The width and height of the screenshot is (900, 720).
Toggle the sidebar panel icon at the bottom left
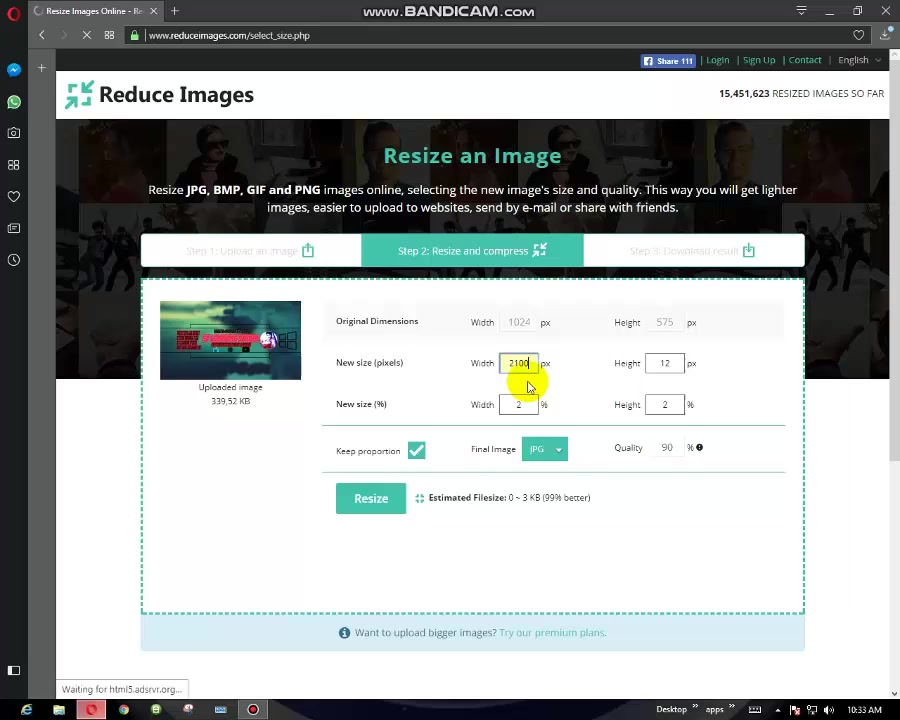[x=14, y=670]
